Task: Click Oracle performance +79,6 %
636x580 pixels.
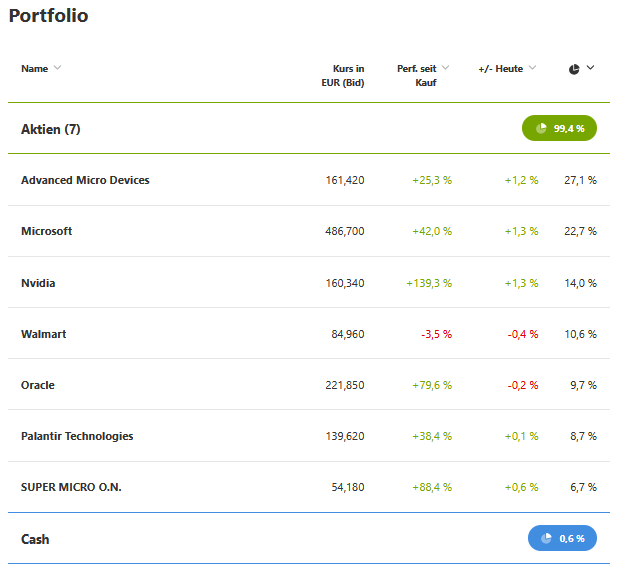Action: click(x=432, y=385)
